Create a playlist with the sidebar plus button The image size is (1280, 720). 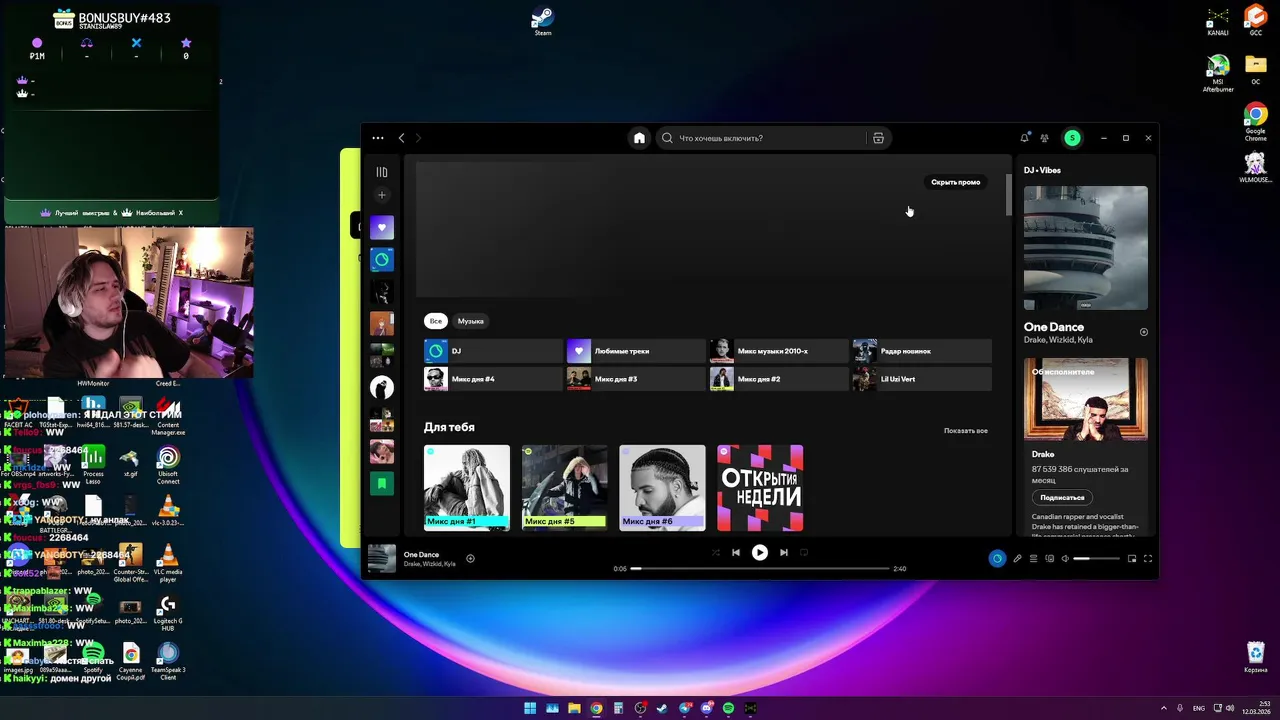(381, 195)
